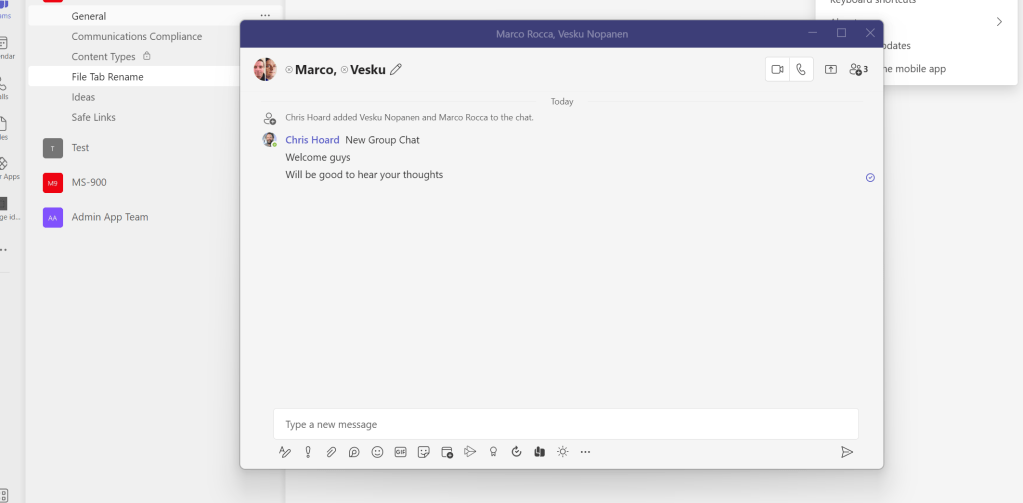The image size is (1023, 503).
Task: Click the Type a new message box
Action: [x=565, y=424]
